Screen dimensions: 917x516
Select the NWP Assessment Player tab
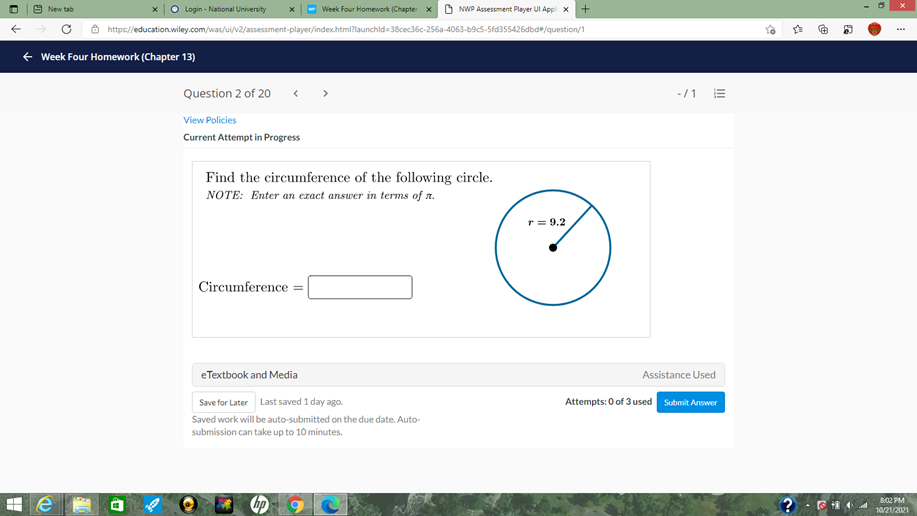(506, 9)
